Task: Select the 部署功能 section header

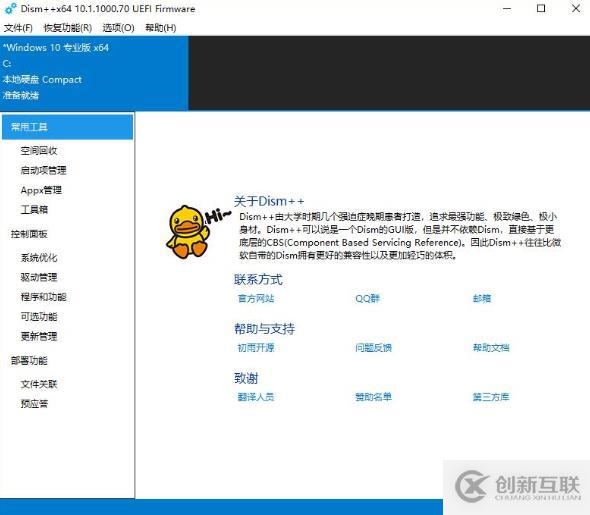Action: point(29,361)
